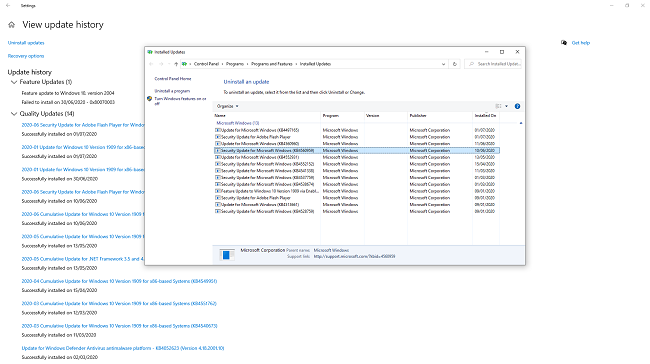The width and height of the screenshot is (650, 364).
Task: Click Programs and Features in the breadcrumb
Action: coord(272,64)
